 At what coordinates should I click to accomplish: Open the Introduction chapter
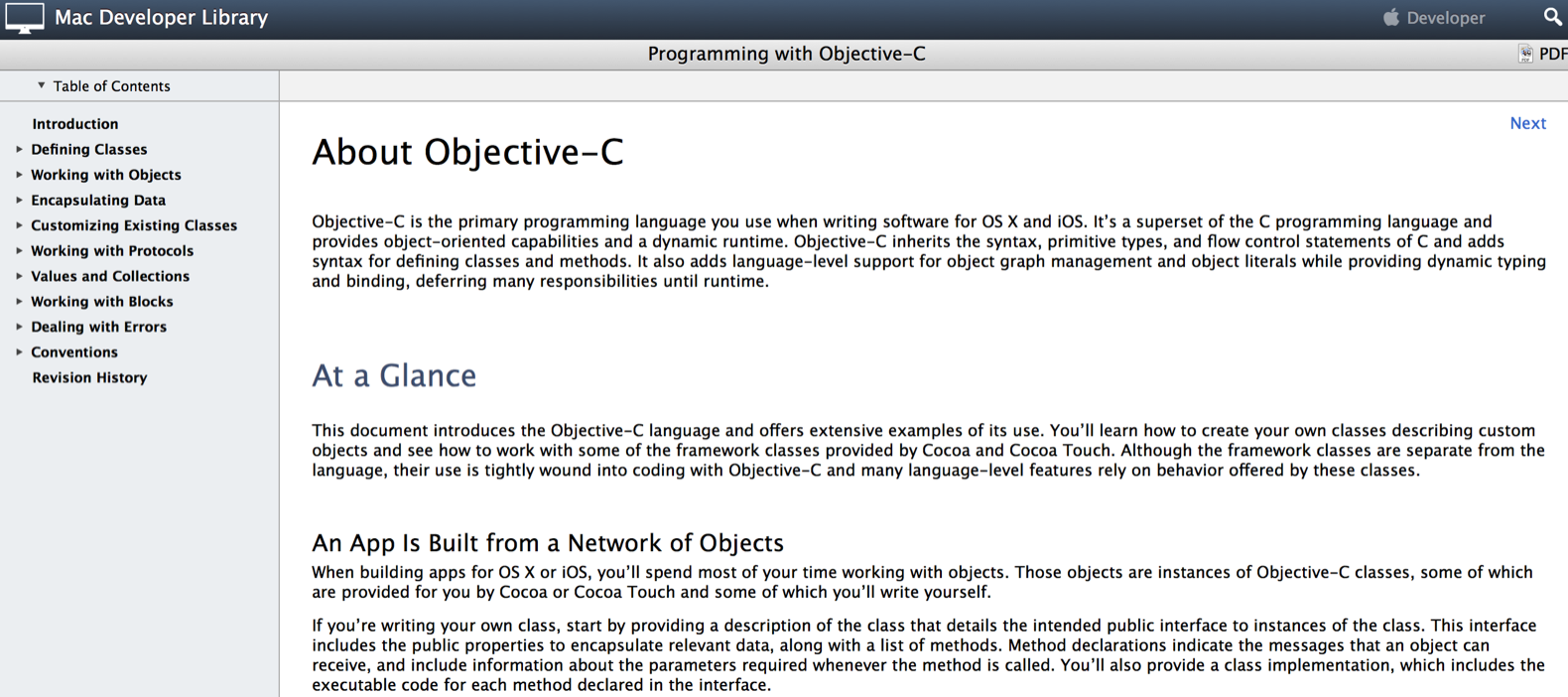(x=75, y=124)
